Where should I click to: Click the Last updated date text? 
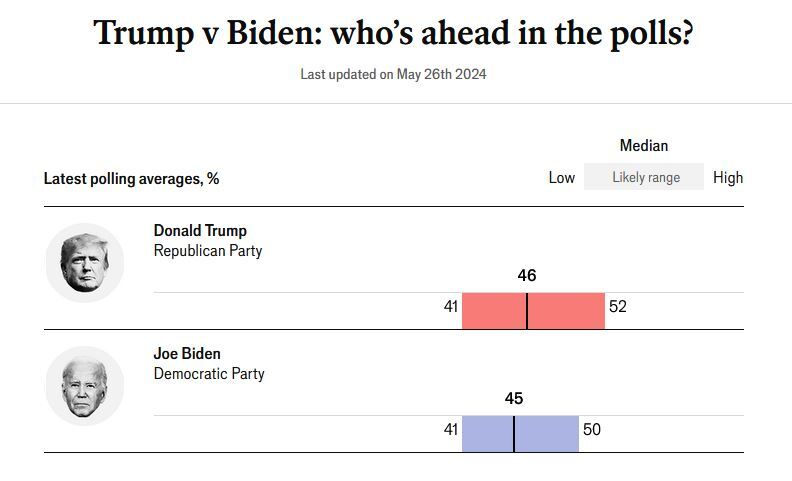(394, 74)
